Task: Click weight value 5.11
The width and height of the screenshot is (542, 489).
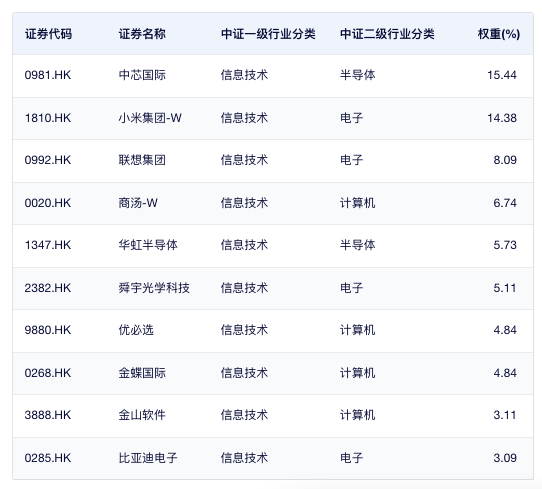Action: point(505,288)
